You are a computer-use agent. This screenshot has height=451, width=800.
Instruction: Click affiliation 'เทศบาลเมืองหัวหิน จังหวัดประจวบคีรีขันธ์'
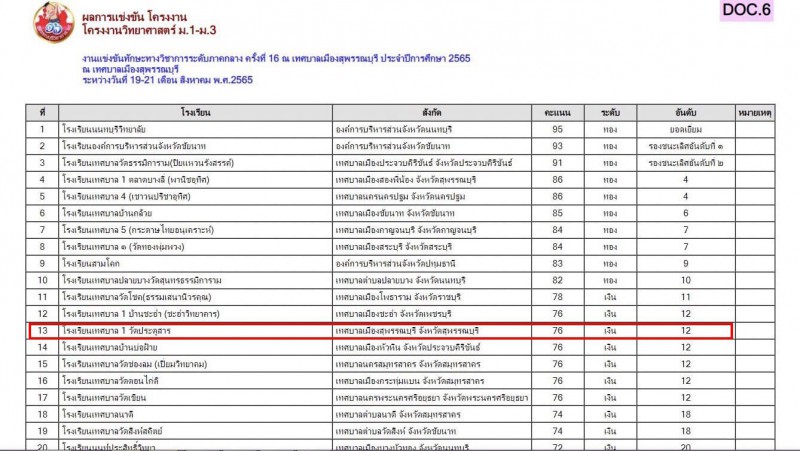pyautogui.click(x=408, y=347)
